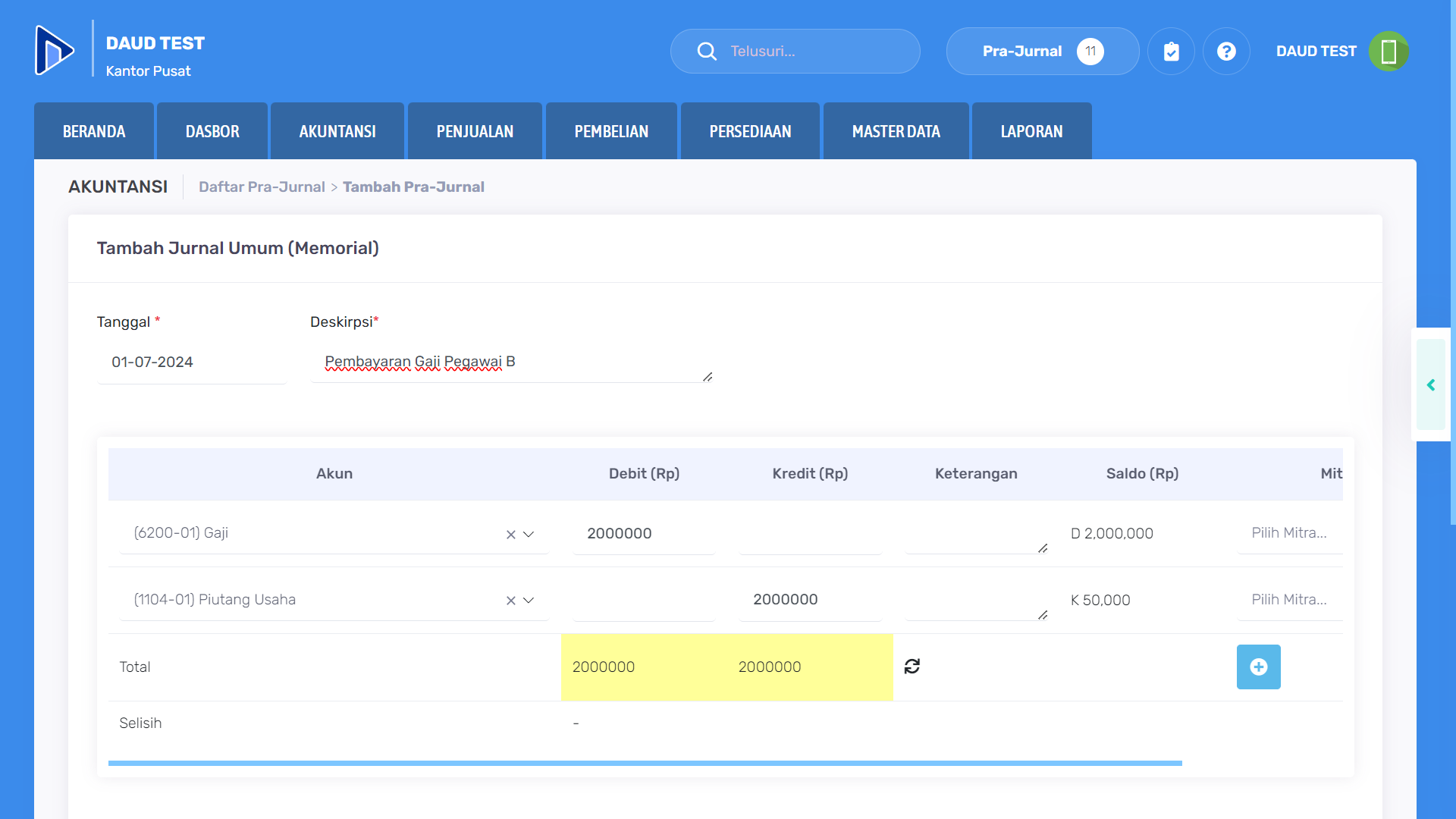The height and width of the screenshot is (819, 1456).
Task: Click the Tanggal date field
Action: pos(191,362)
